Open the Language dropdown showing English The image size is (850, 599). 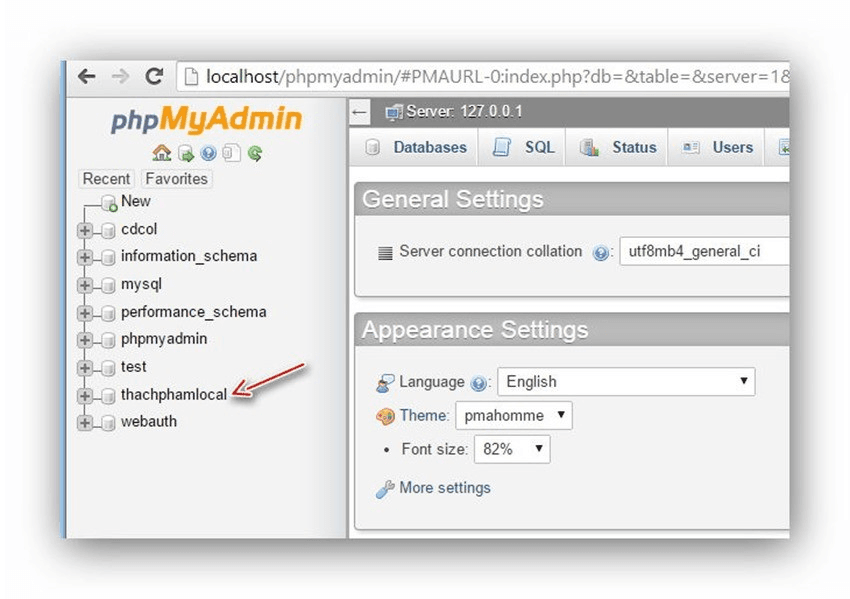[626, 382]
